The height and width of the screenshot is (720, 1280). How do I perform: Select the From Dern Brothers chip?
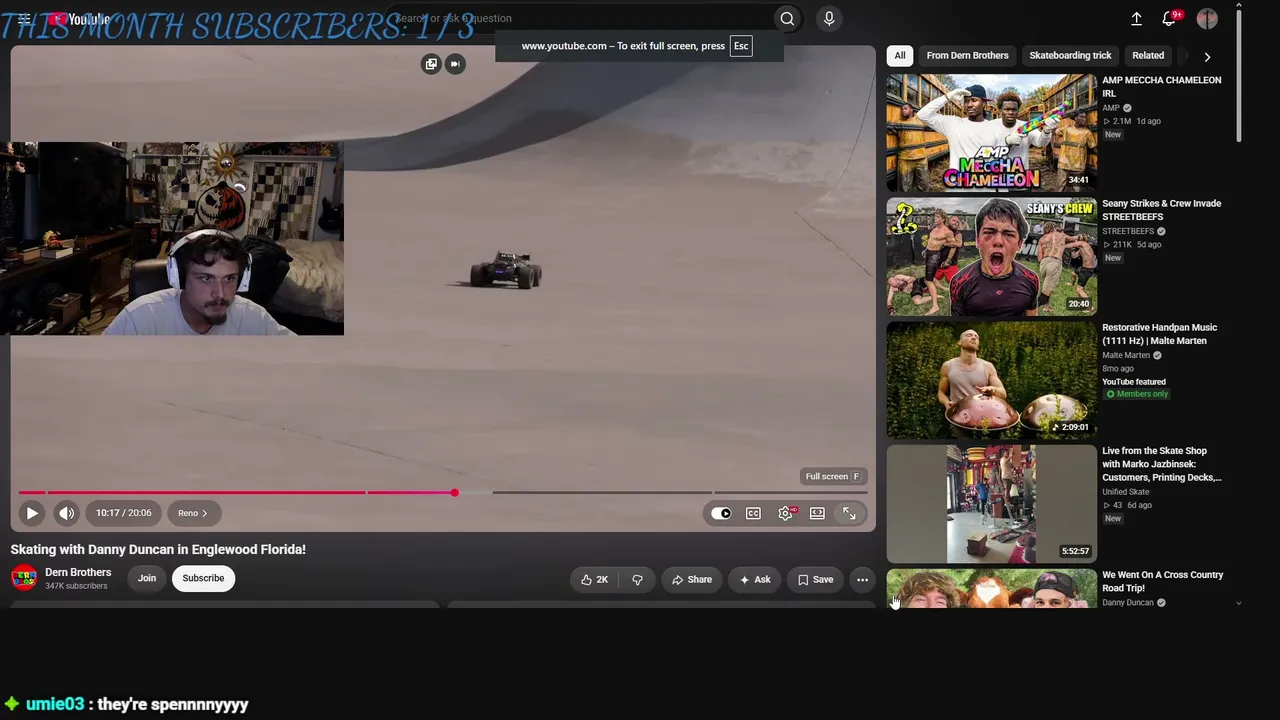967,56
